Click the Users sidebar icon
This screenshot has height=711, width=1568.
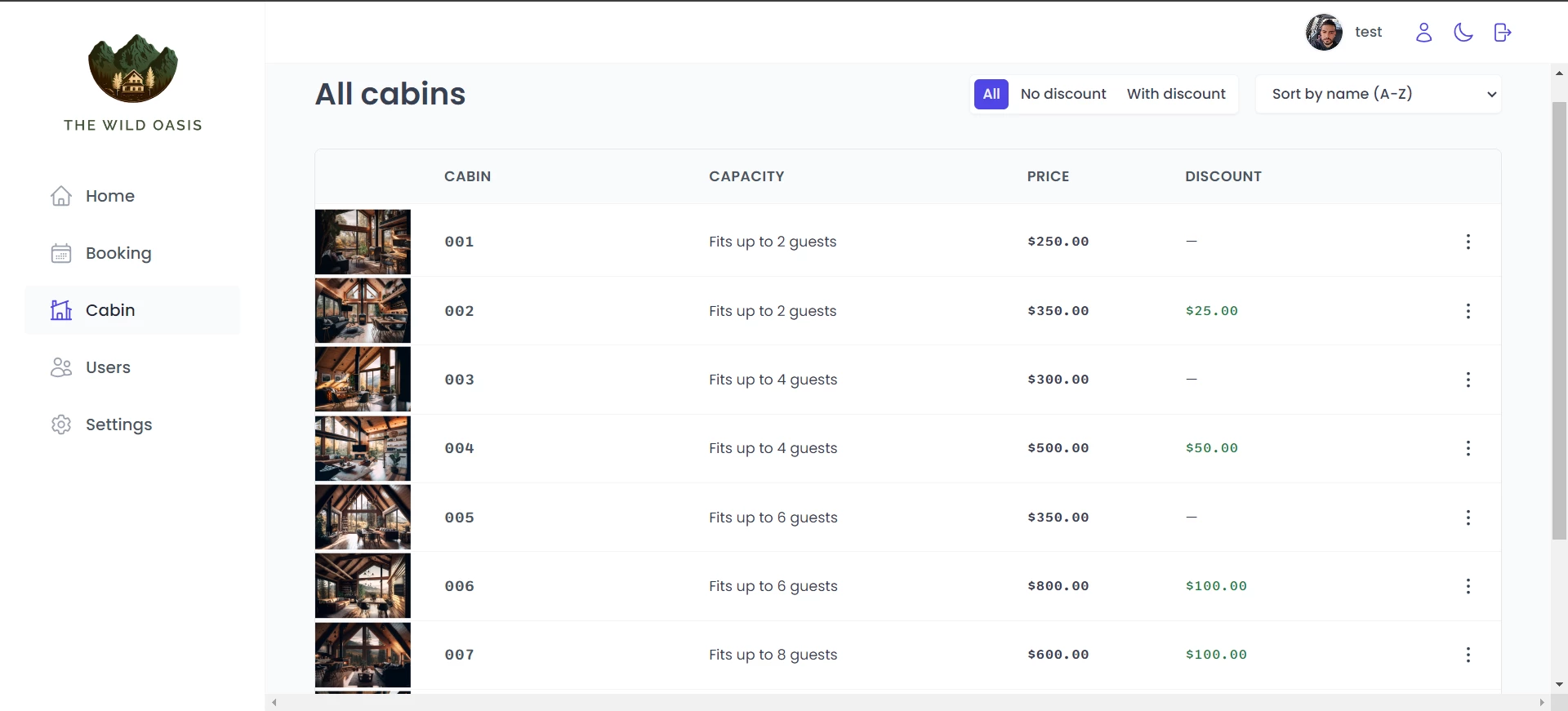[61, 367]
